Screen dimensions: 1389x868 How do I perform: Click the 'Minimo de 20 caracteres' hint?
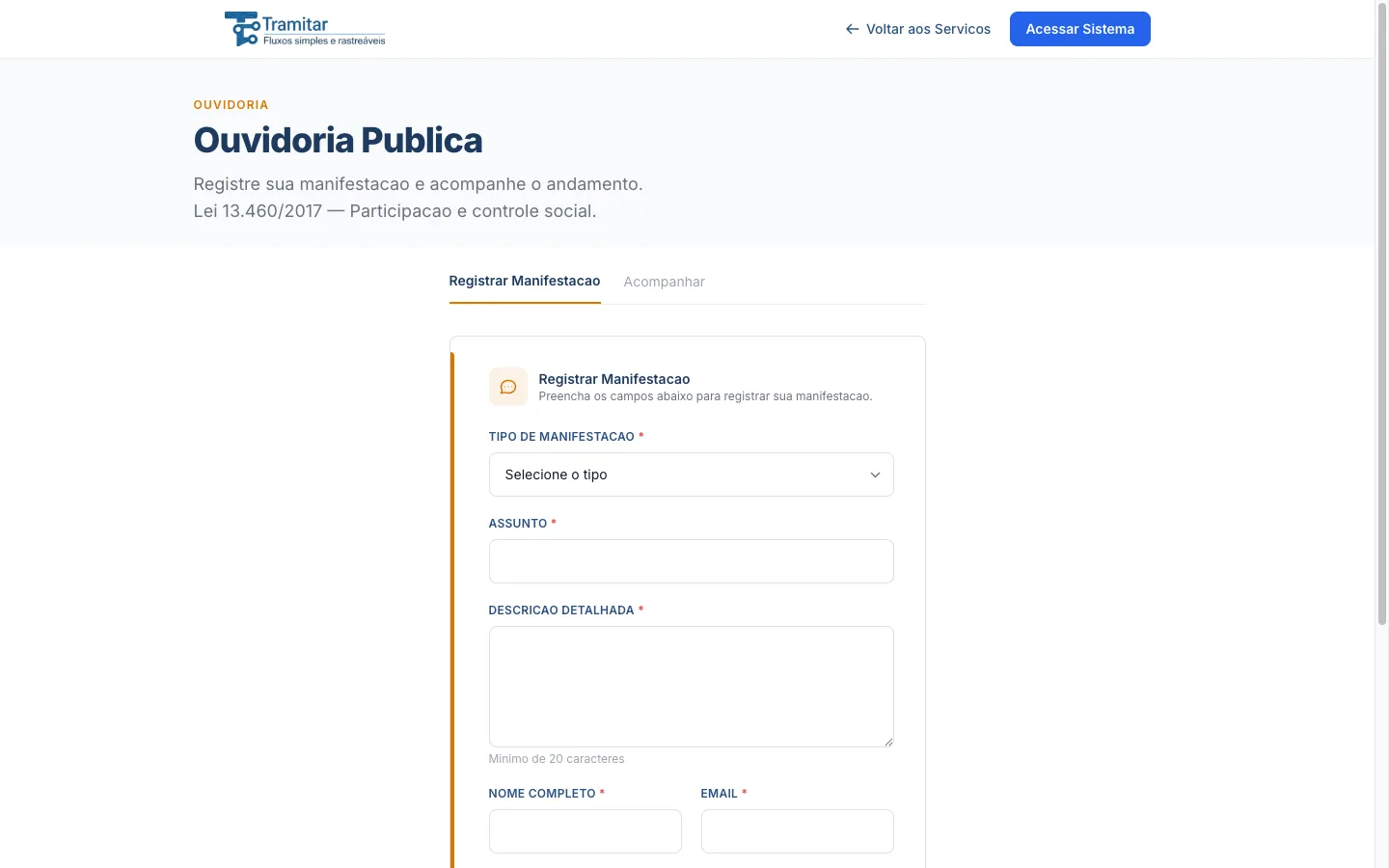557,759
